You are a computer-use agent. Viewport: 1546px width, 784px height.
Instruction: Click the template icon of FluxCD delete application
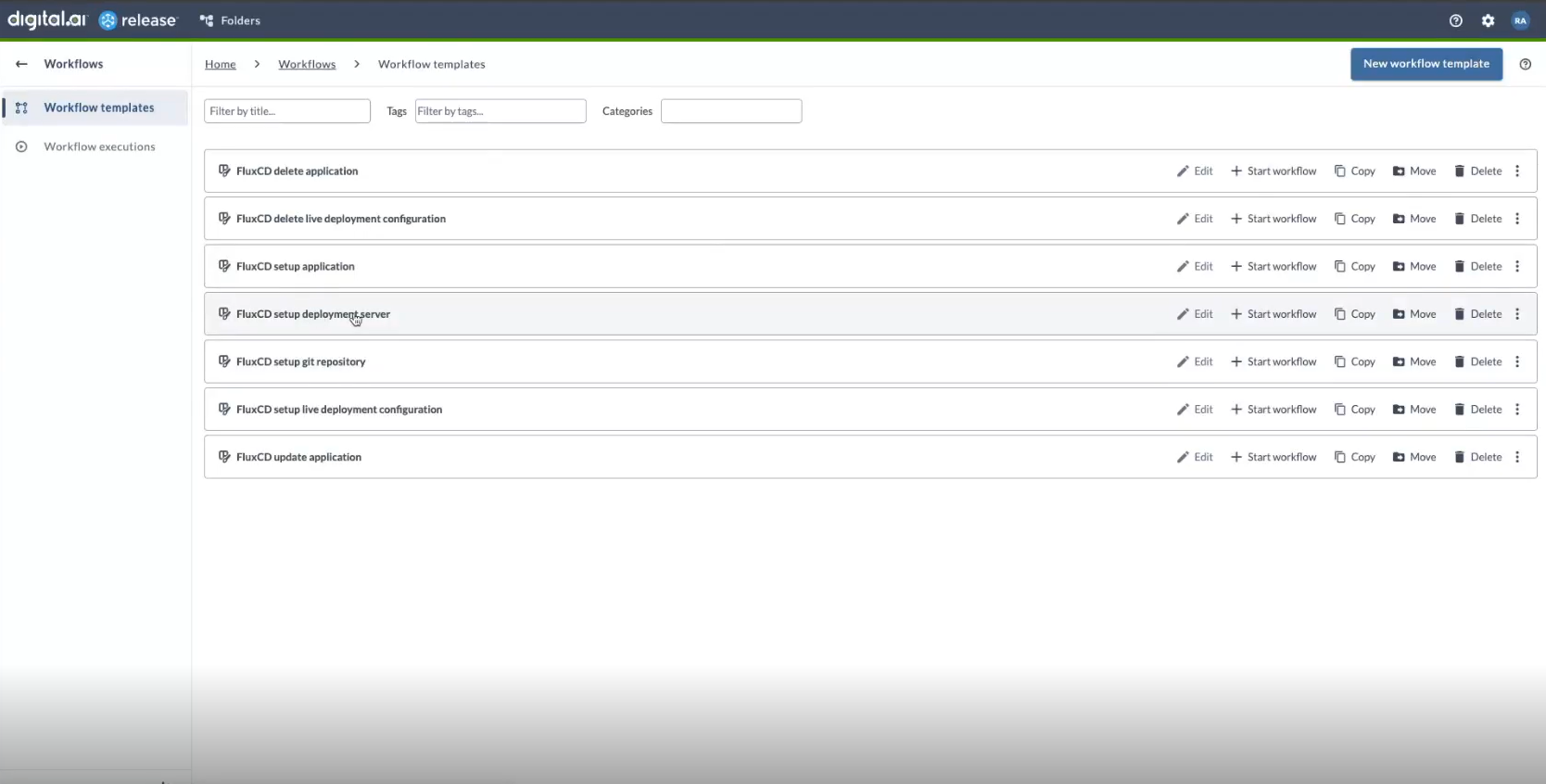point(224,171)
